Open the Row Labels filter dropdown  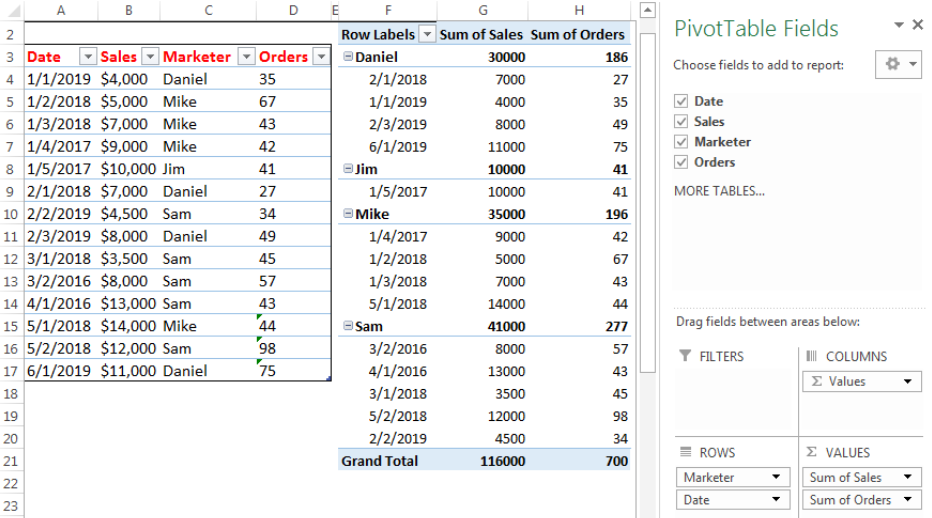click(x=427, y=34)
